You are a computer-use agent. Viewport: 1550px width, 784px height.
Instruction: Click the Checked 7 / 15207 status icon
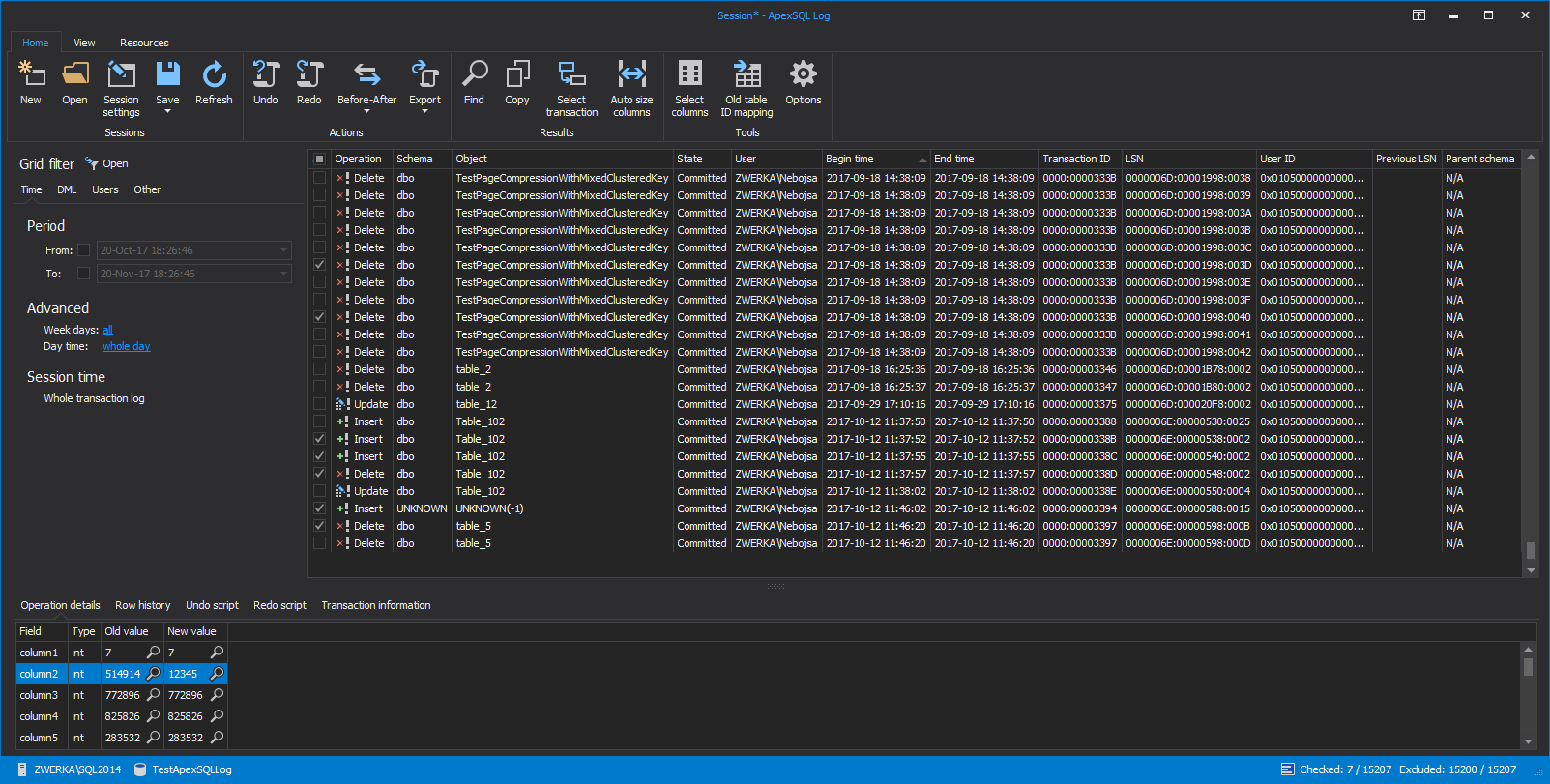click(1287, 769)
